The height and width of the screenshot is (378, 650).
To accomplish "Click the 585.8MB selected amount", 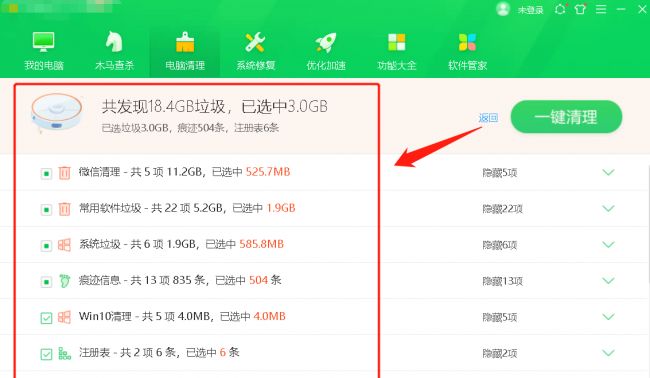I will click(262, 244).
